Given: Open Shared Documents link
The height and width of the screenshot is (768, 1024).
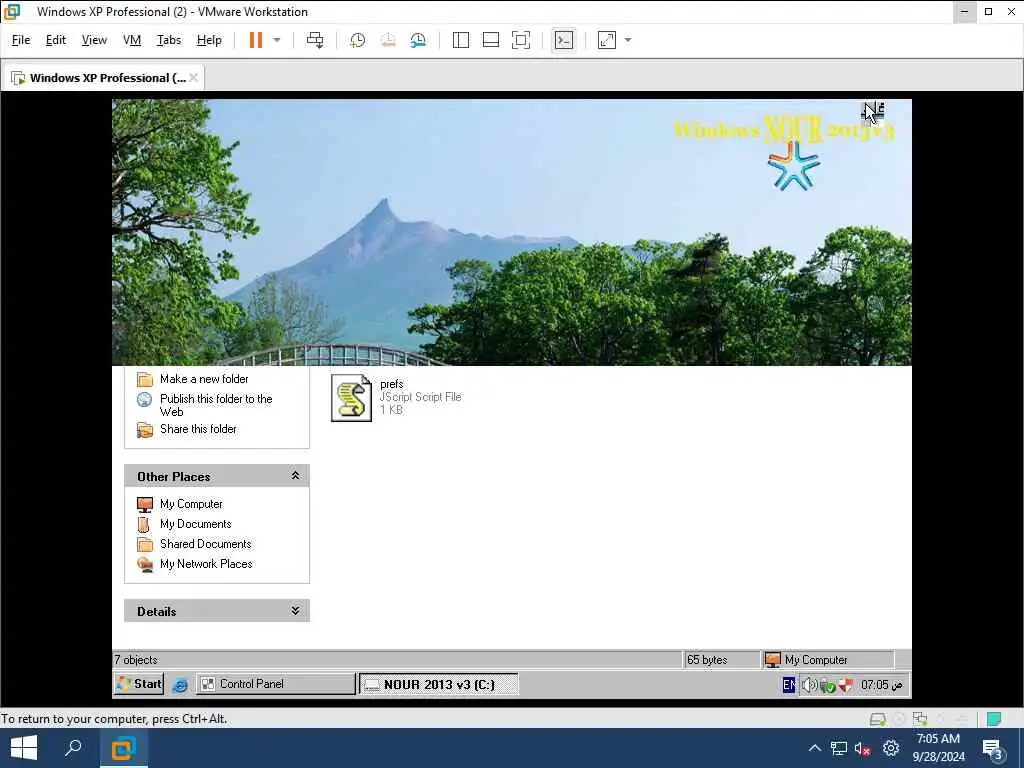Looking at the screenshot, I should [205, 544].
